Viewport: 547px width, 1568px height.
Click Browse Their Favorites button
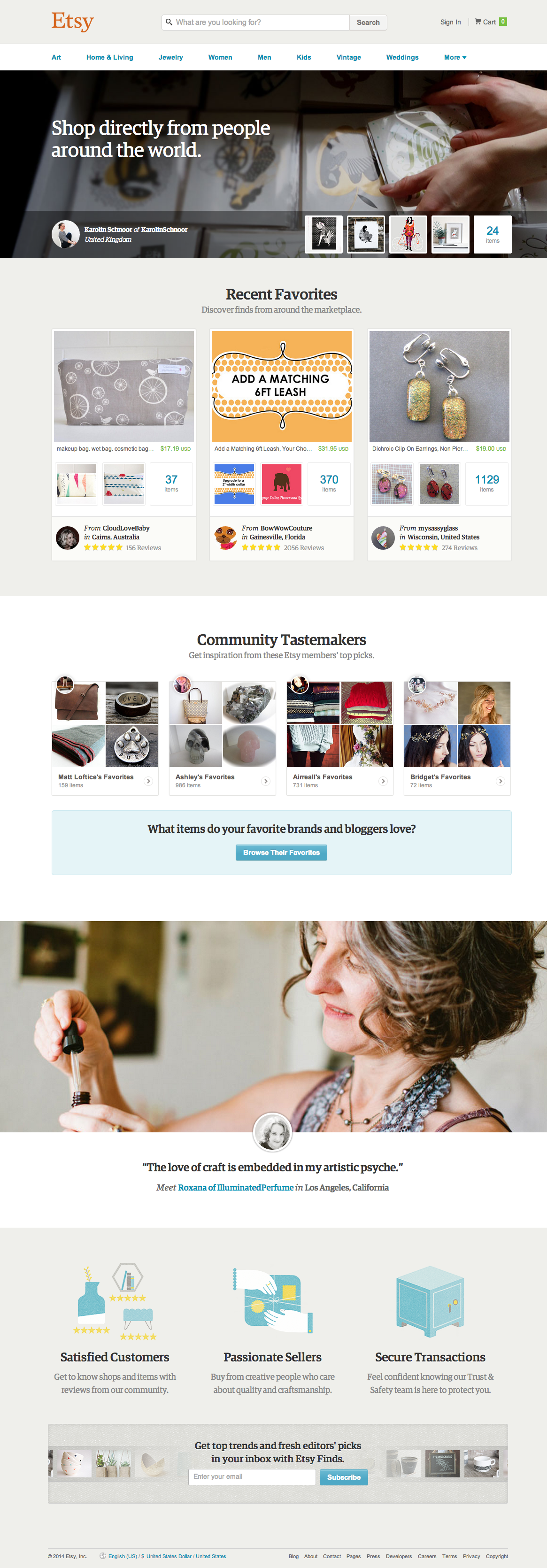pos(281,852)
